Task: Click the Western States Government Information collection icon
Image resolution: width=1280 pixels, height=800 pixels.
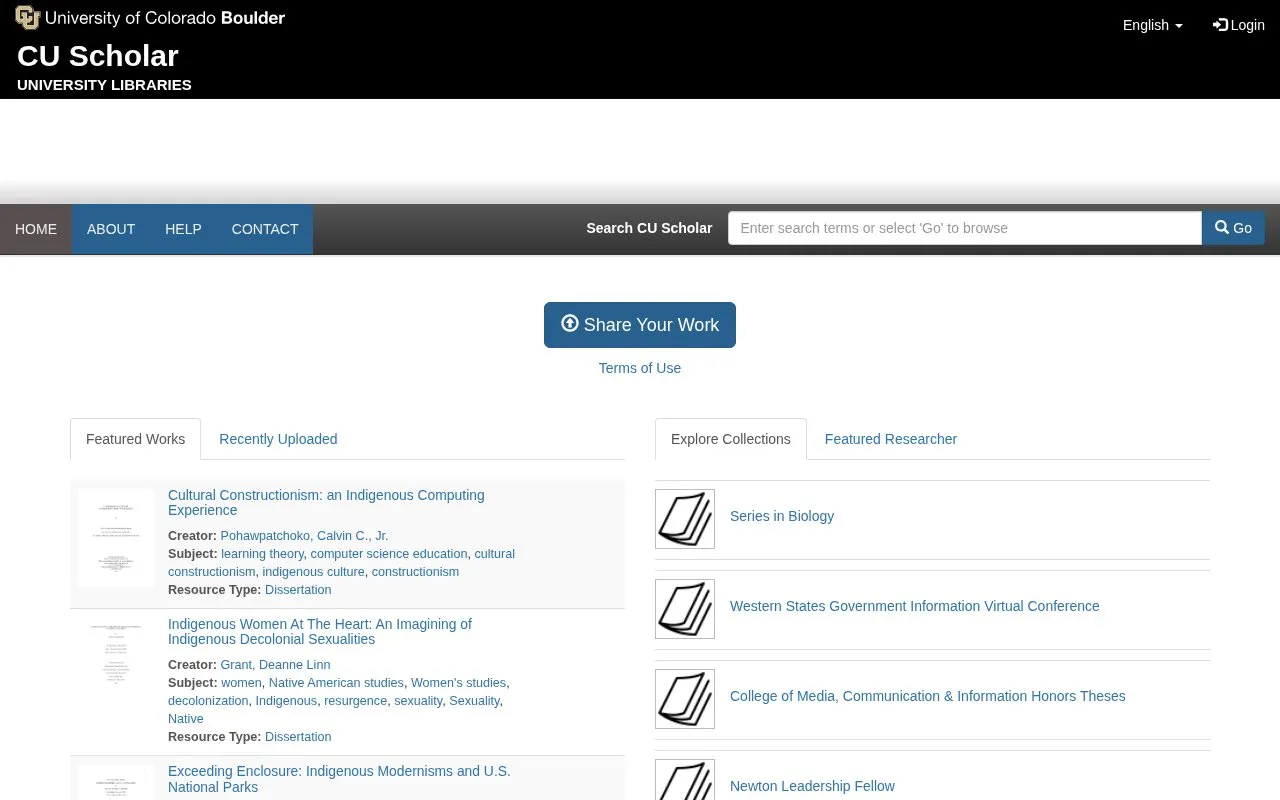Action: point(685,609)
